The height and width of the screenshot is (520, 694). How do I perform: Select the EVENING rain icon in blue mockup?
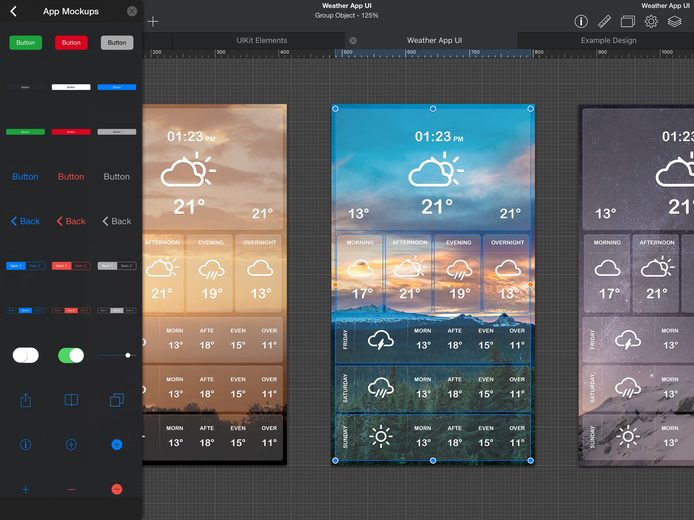(x=459, y=269)
